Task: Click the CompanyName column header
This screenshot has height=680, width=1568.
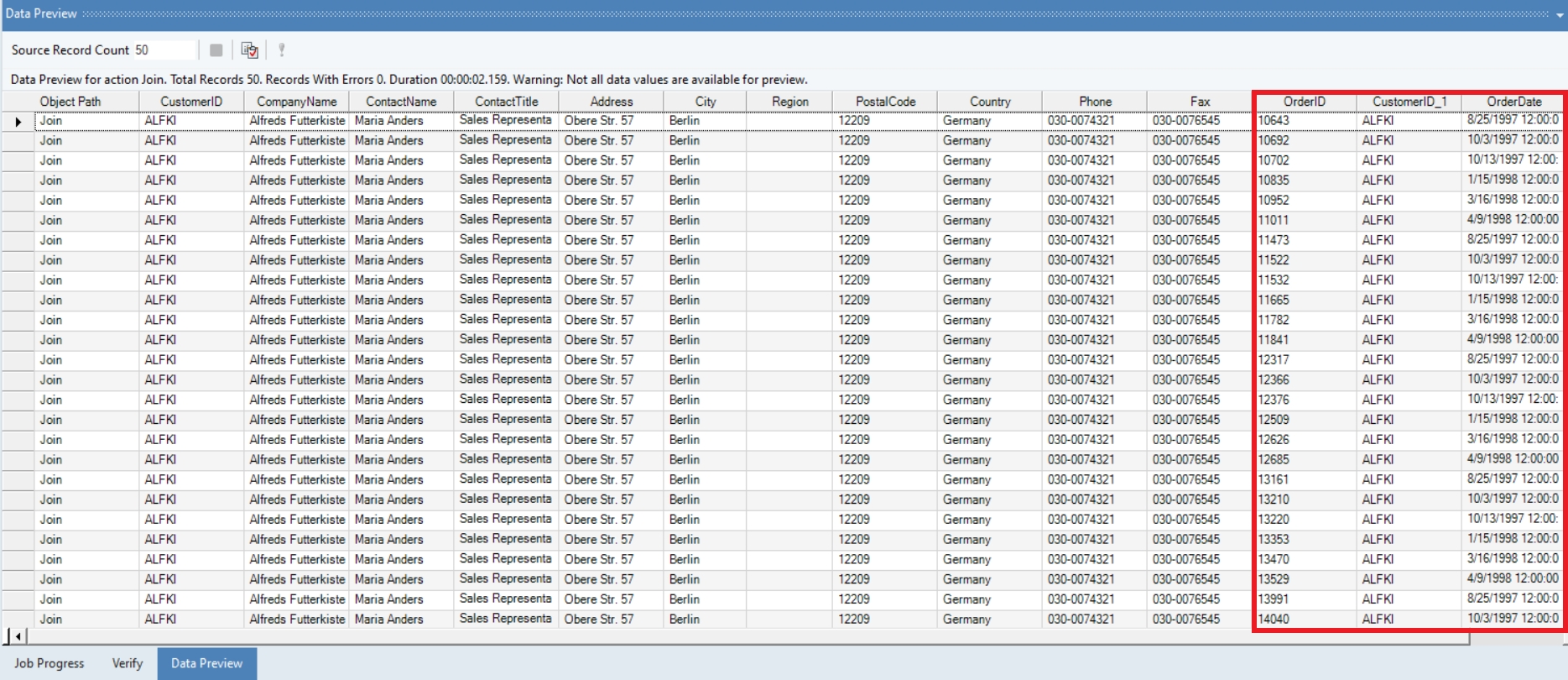Action: tap(297, 102)
